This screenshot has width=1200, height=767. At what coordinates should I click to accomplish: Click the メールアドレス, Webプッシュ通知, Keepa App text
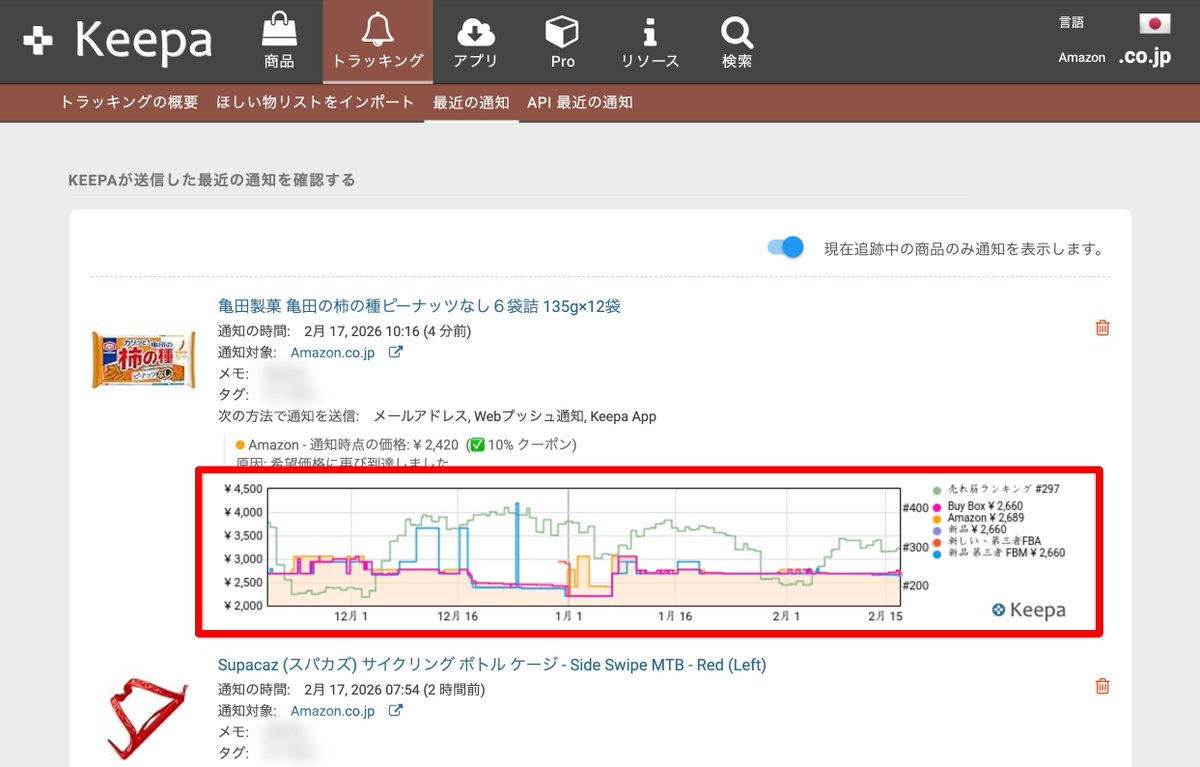(515, 416)
